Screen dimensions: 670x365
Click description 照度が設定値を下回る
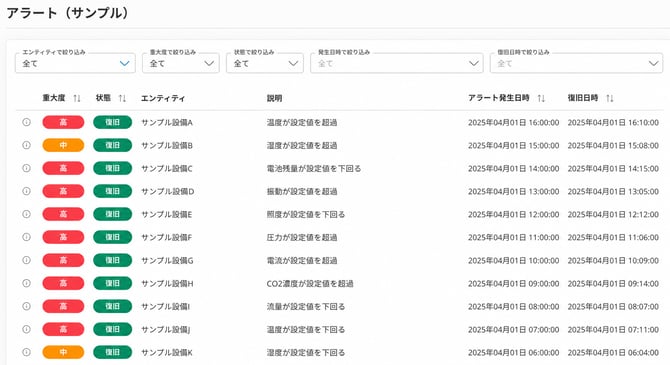coord(306,215)
